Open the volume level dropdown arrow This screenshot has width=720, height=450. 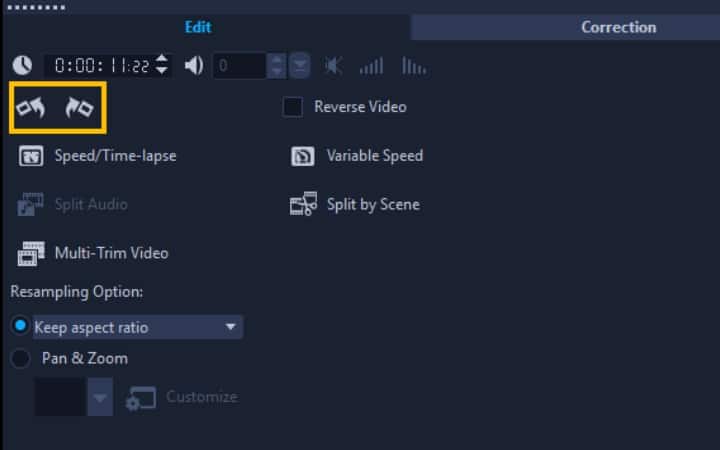pos(300,67)
